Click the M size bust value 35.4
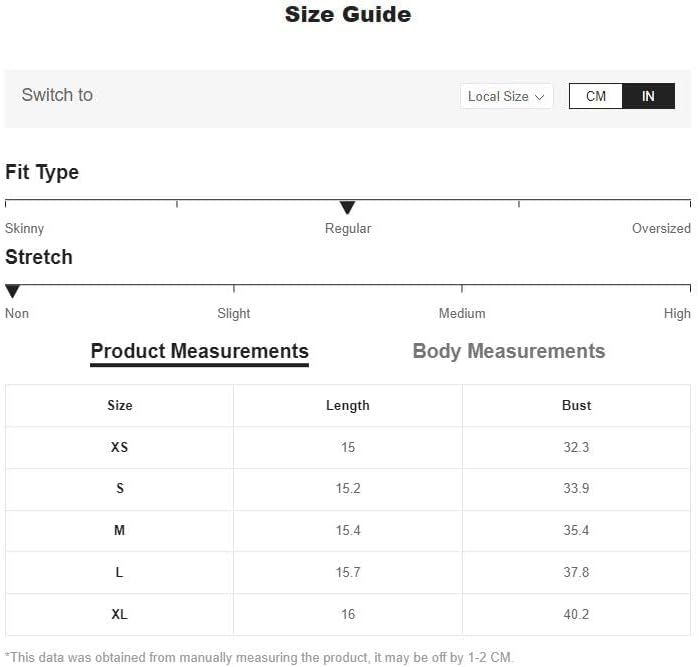The width and height of the screenshot is (700, 667). coord(576,530)
